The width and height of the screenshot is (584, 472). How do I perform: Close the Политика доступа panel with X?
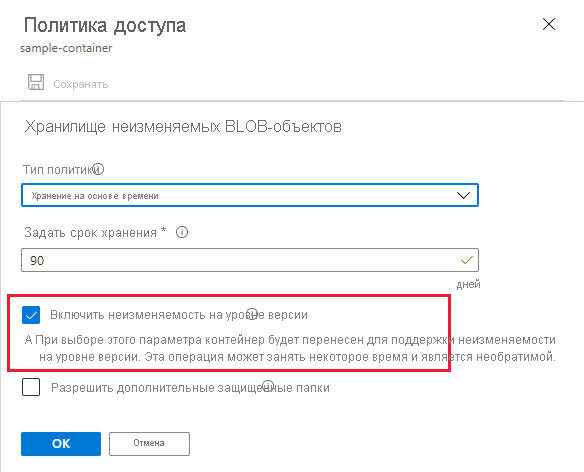point(549,25)
